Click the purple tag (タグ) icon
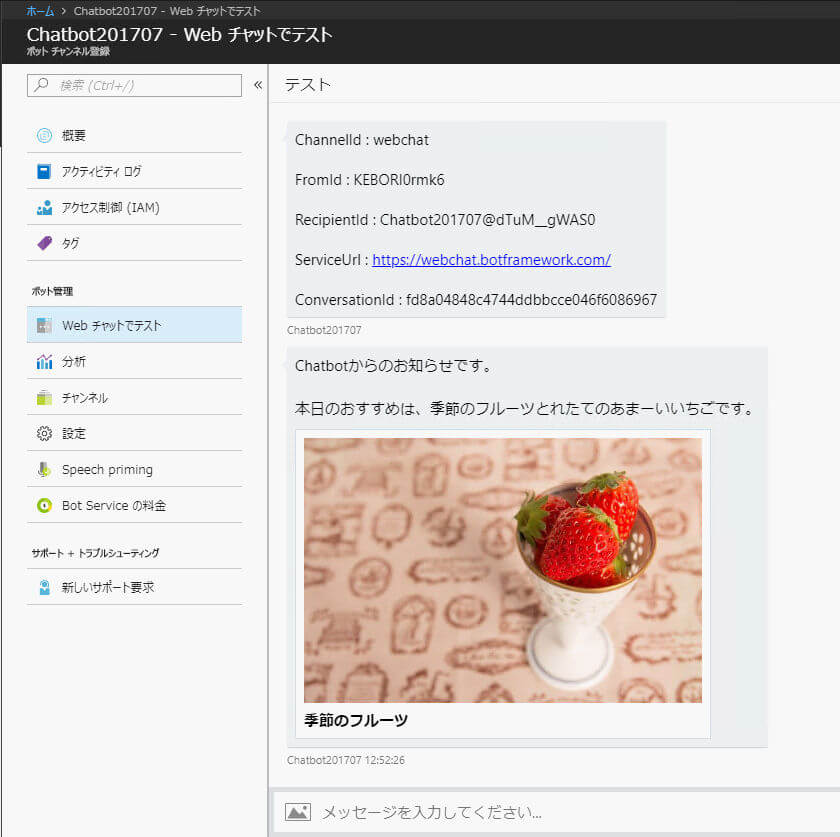The width and height of the screenshot is (840, 837). coord(44,243)
